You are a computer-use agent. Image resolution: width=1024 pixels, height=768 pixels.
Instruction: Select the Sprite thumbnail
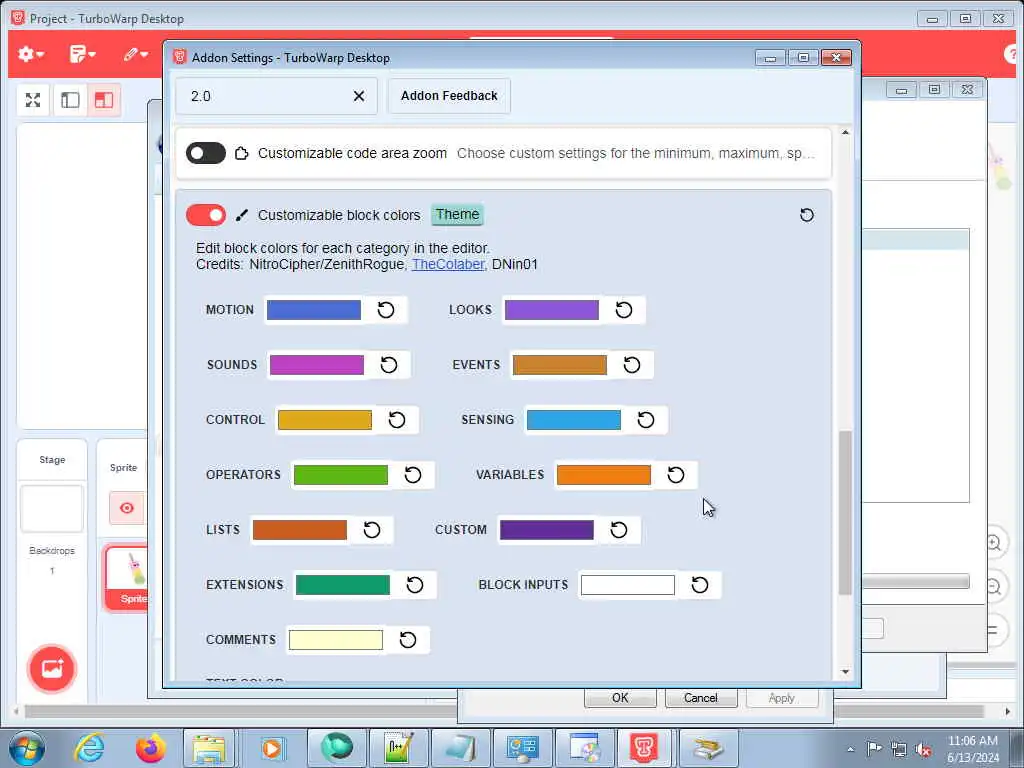click(x=127, y=578)
